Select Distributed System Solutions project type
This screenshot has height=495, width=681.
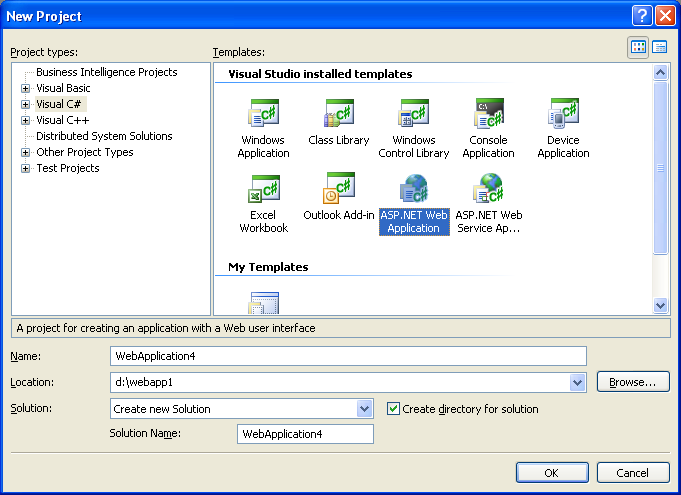(104, 136)
